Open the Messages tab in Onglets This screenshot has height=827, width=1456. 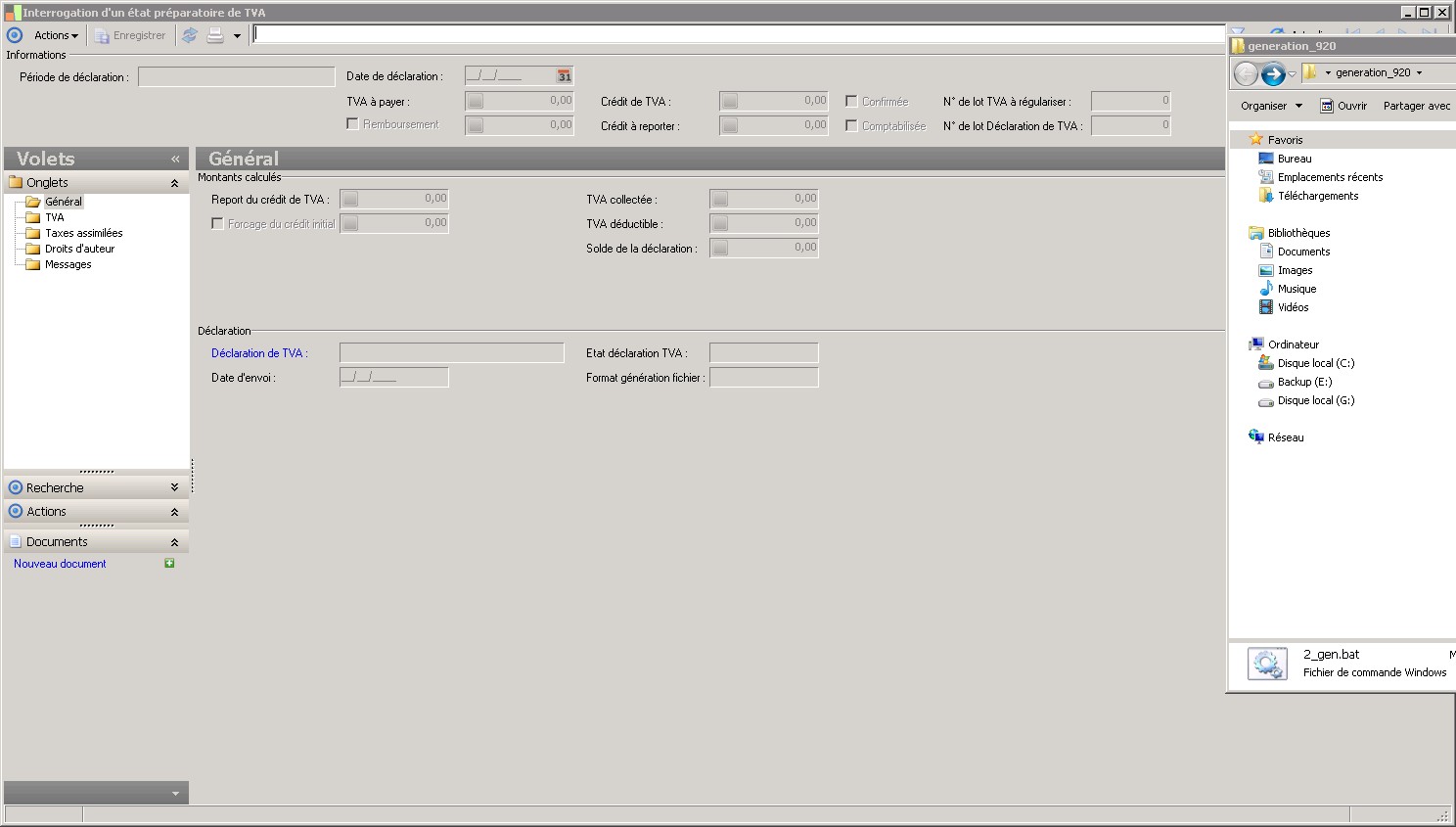pyautogui.click(x=68, y=264)
